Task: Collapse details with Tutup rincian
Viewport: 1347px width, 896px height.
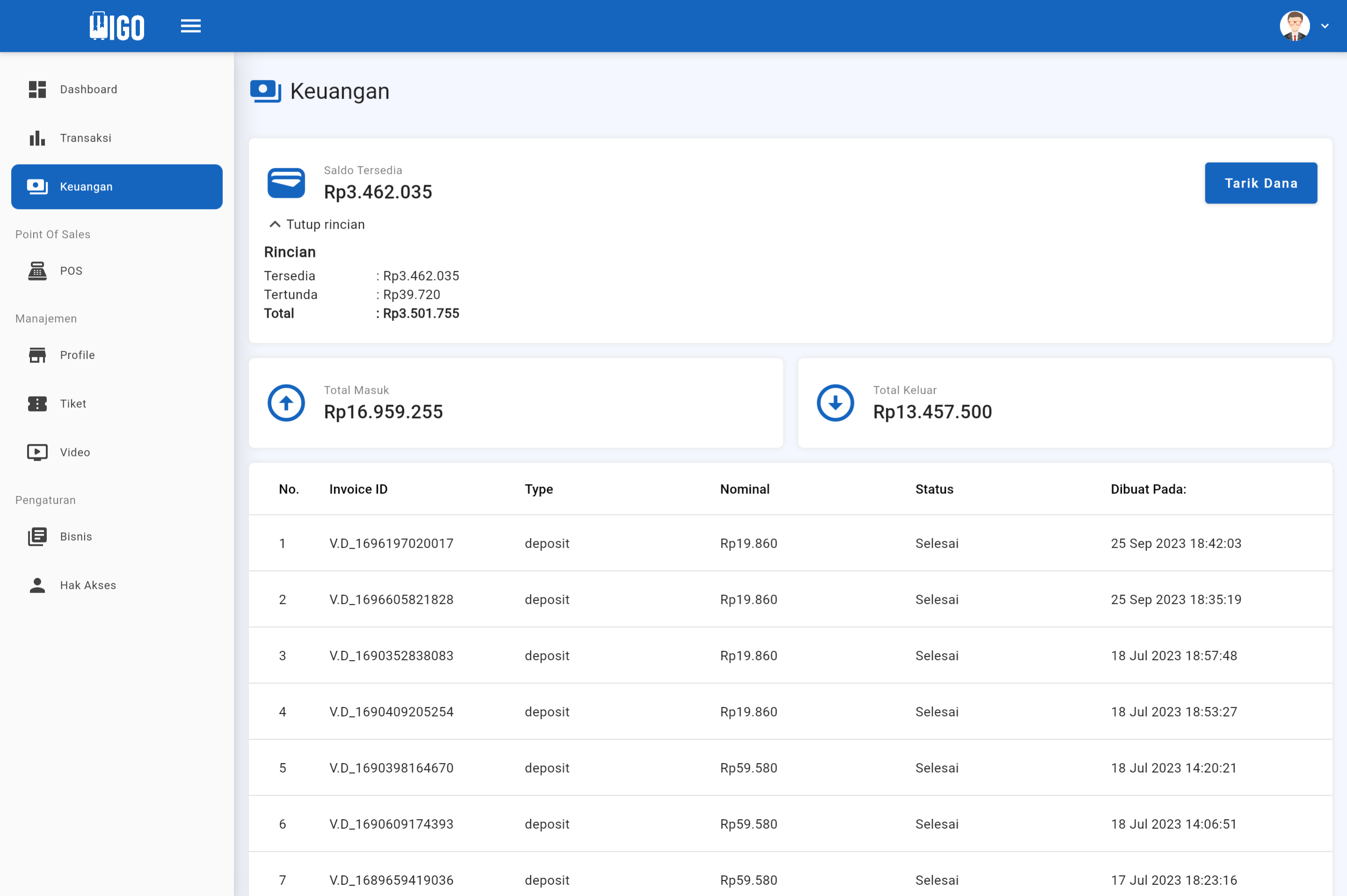Action: click(317, 224)
